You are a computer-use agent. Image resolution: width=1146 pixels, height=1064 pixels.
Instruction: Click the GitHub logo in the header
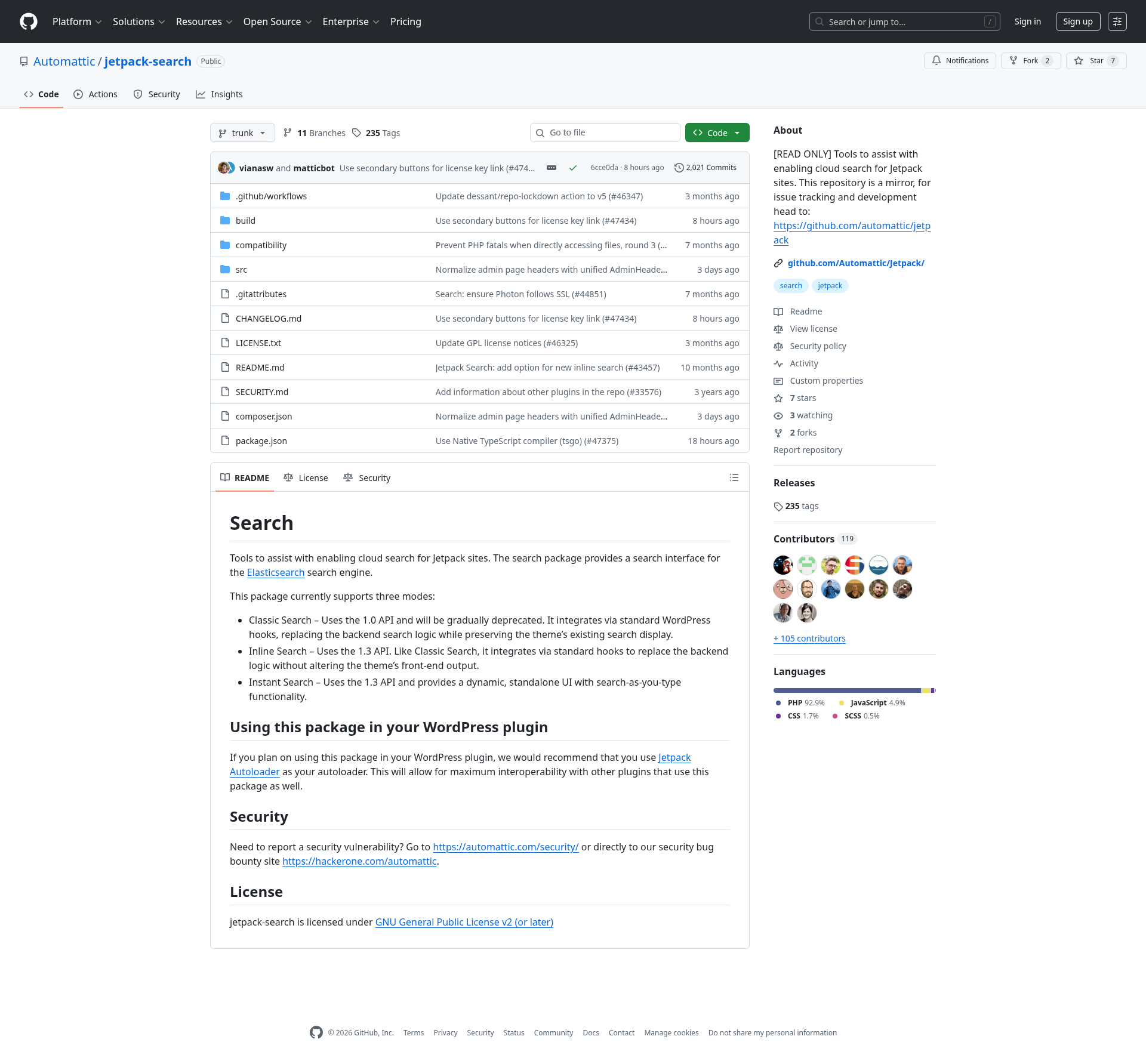tap(29, 21)
